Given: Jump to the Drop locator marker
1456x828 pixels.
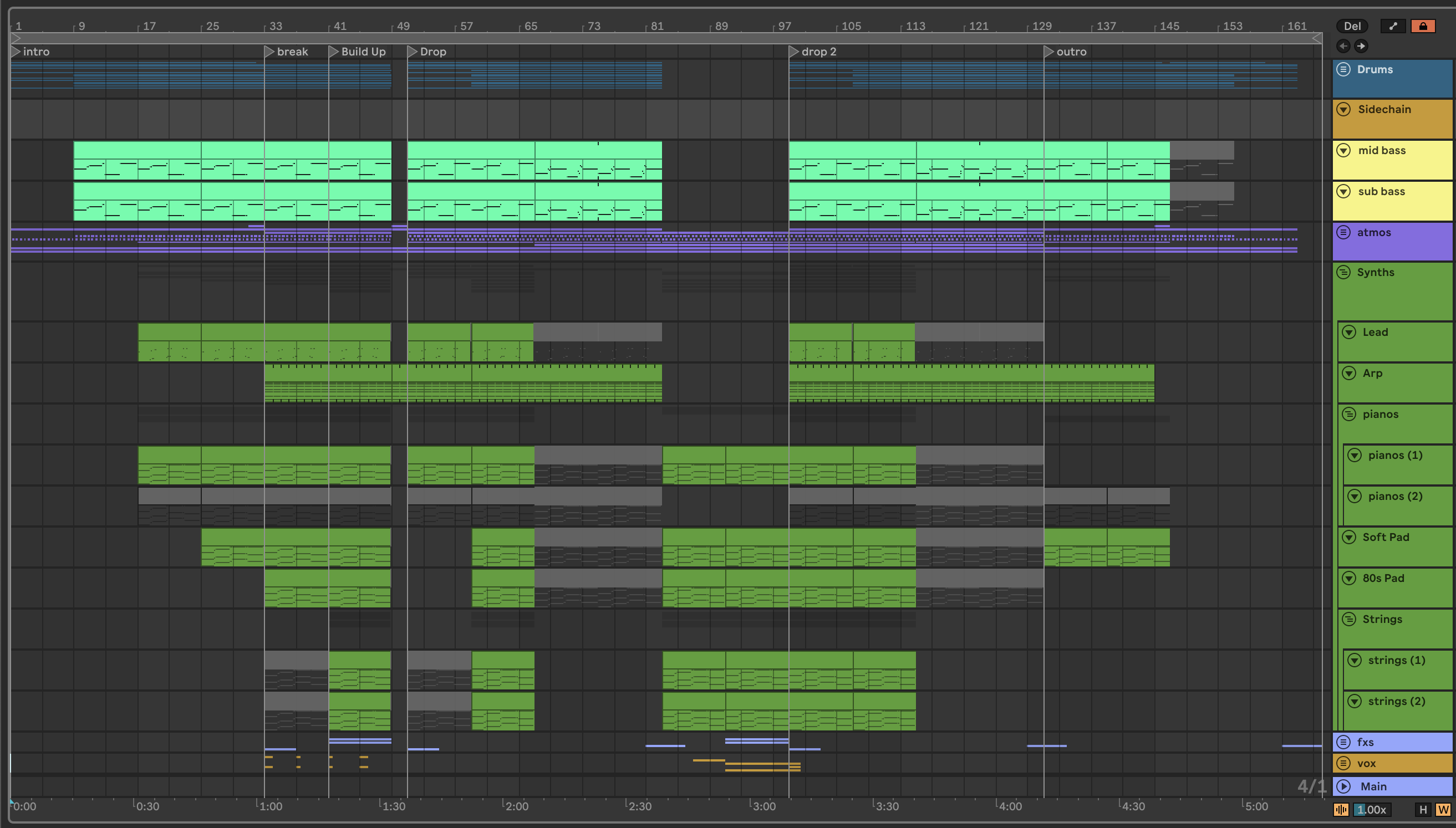Looking at the screenshot, I should pyautogui.click(x=413, y=52).
